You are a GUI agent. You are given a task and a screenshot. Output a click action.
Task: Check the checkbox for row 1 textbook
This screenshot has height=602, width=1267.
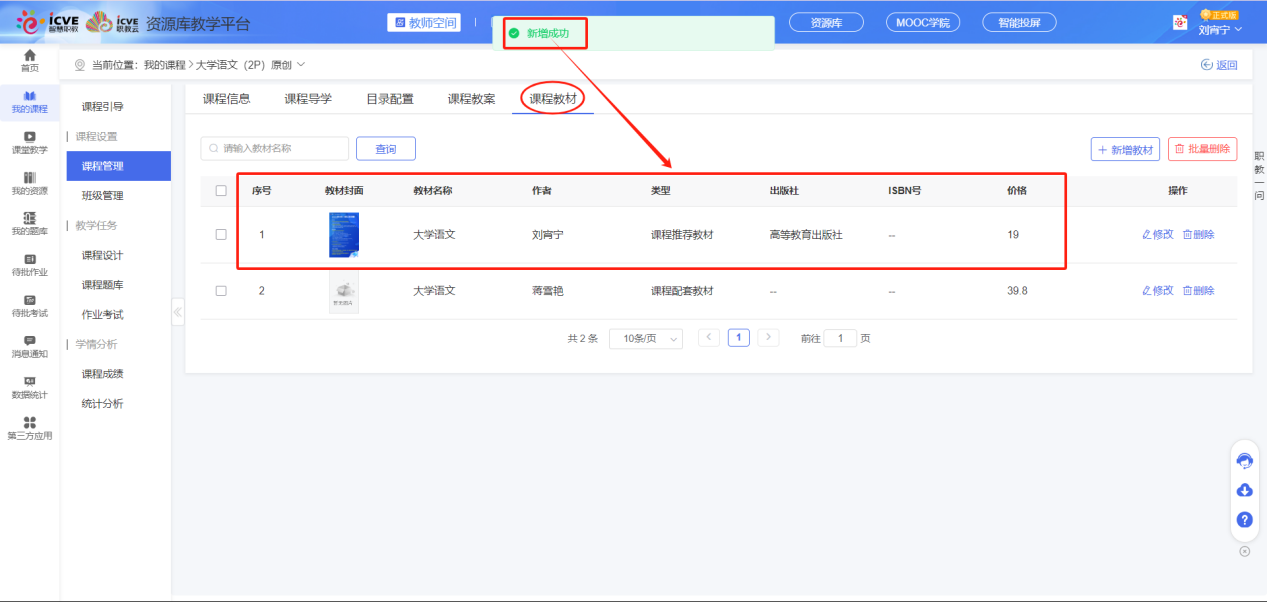point(221,234)
